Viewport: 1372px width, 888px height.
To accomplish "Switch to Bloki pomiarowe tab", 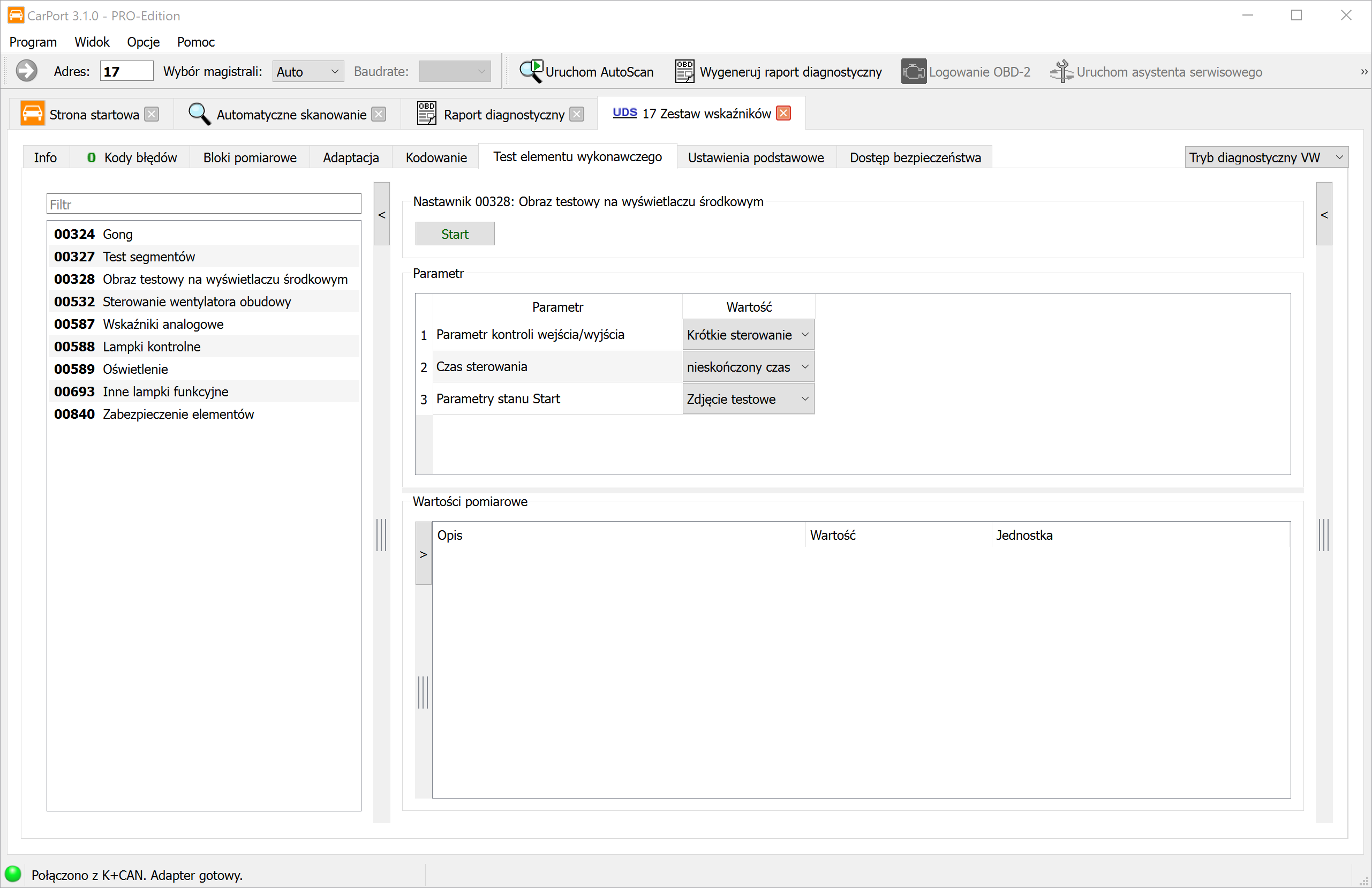I will (250, 157).
